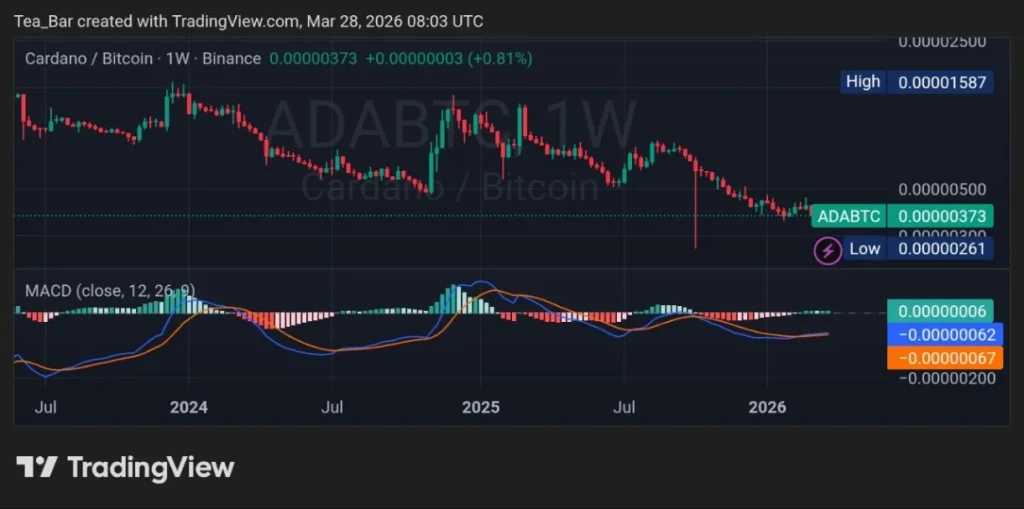Click the current price tag 0.00000373
This screenshot has width=1024, height=509.
[x=942, y=216]
